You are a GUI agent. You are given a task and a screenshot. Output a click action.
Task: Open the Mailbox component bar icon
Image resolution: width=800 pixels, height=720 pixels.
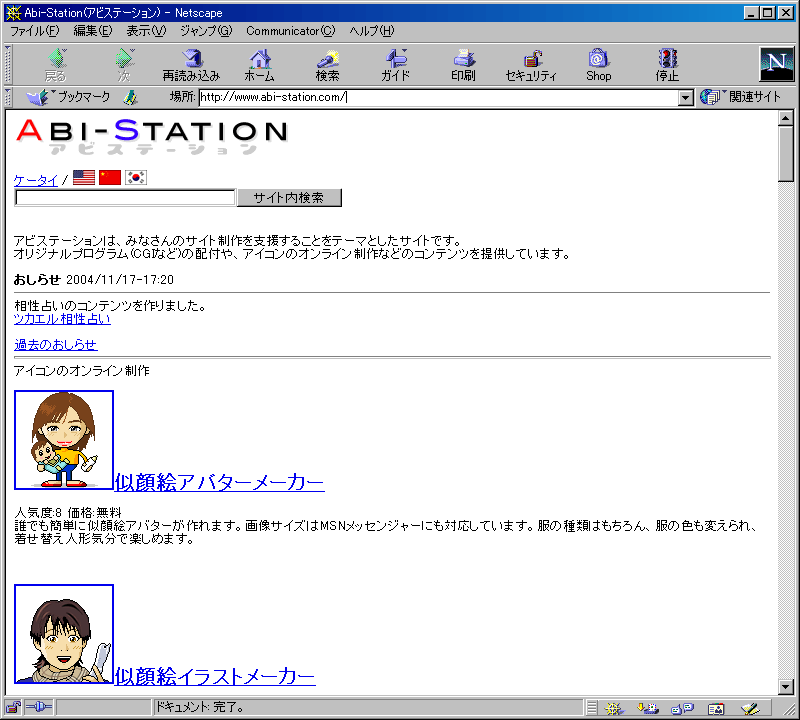point(647,708)
